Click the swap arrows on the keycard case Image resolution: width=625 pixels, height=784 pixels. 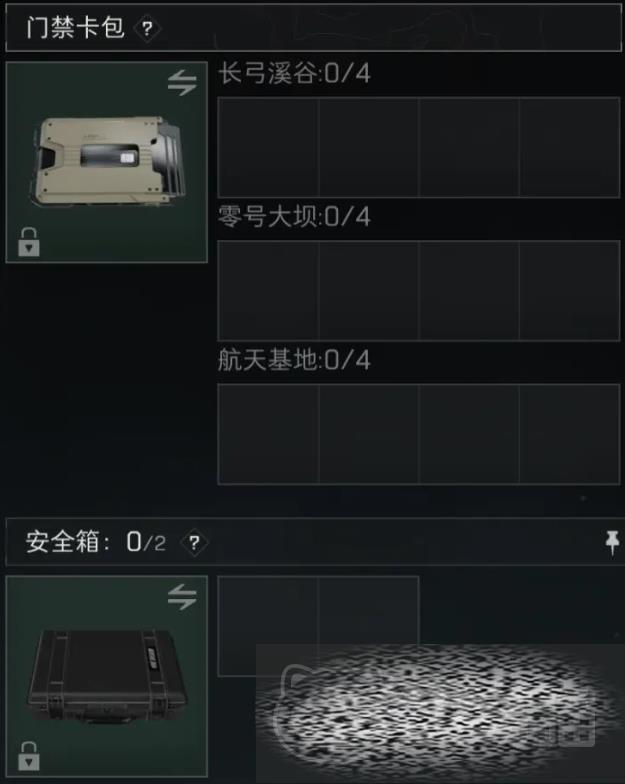coord(182,83)
